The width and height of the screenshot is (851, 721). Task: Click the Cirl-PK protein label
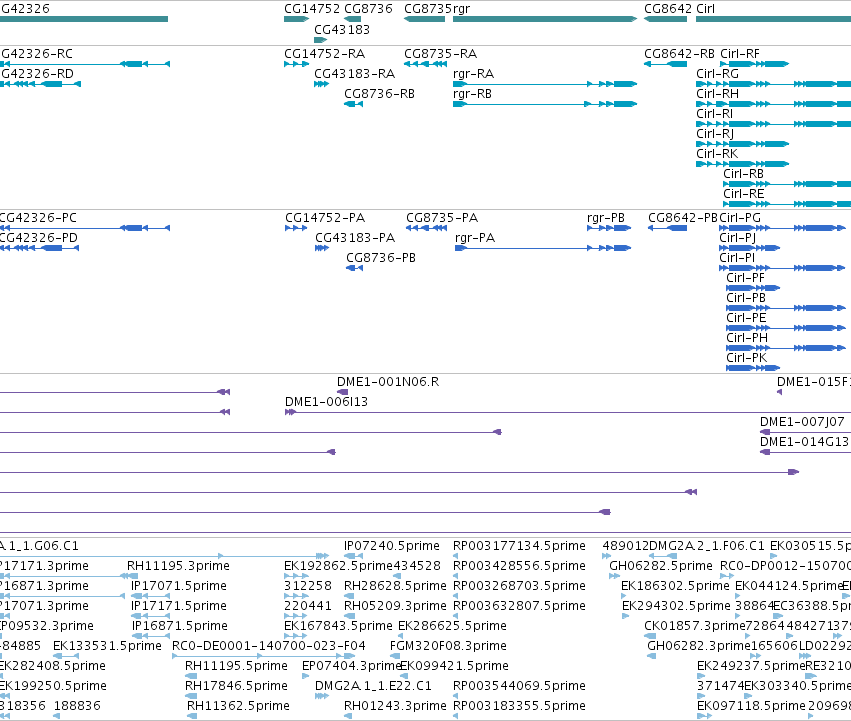tap(747, 358)
